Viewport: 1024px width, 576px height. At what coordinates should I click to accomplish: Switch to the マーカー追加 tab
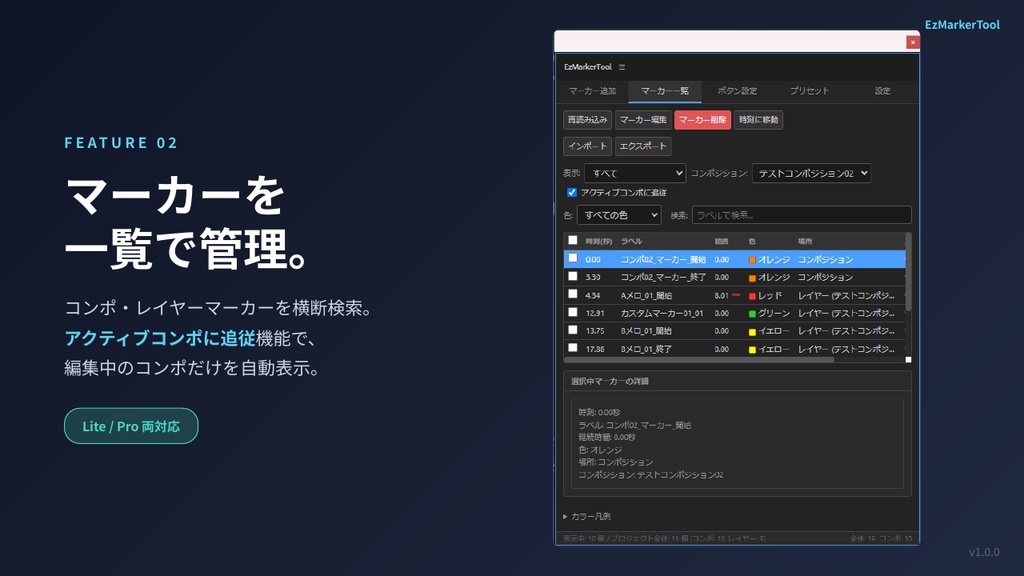[x=593, y=91]
